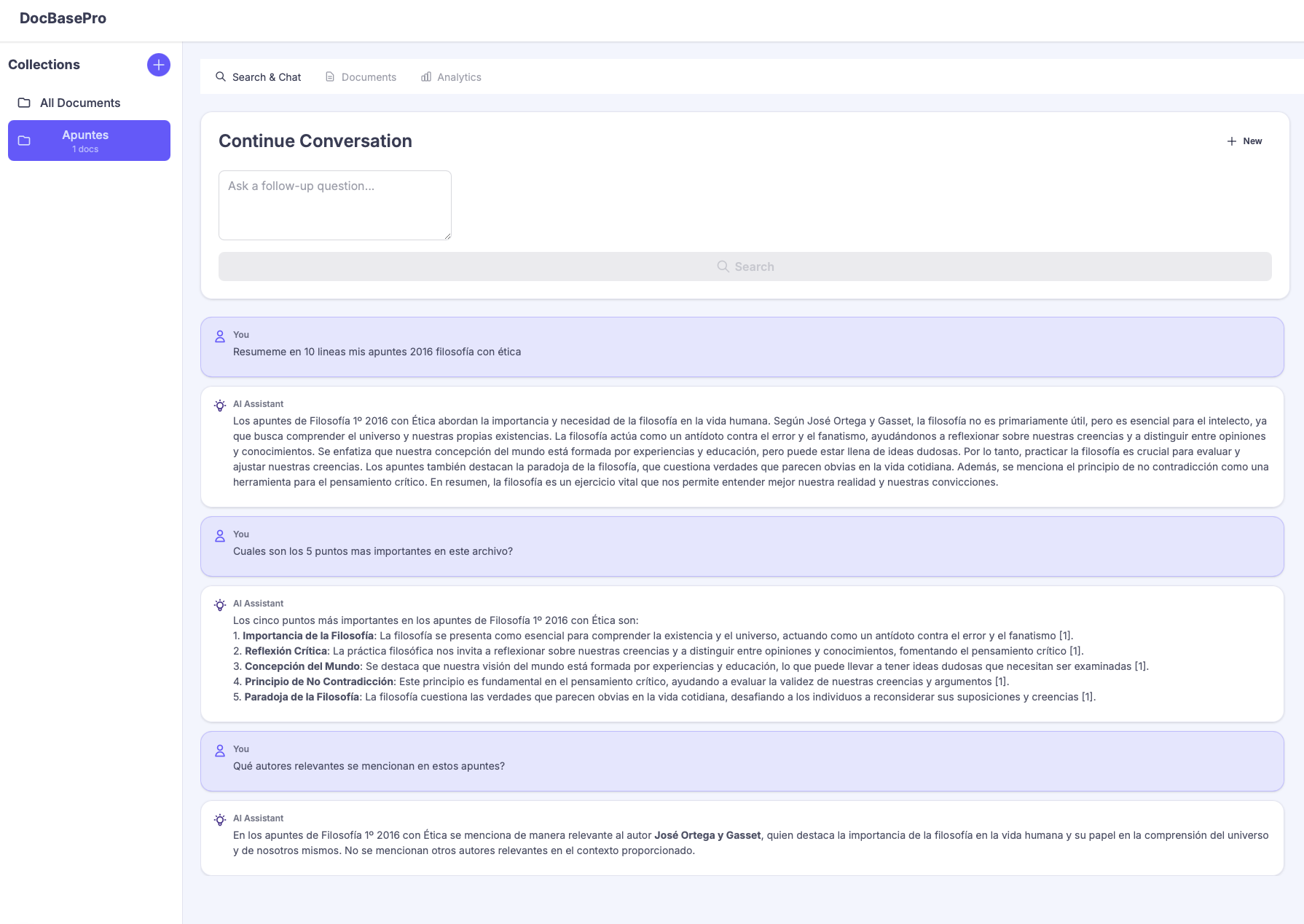Open the All Documents collection
This screenshot has width=1304, height=924.
click(80, 102)
